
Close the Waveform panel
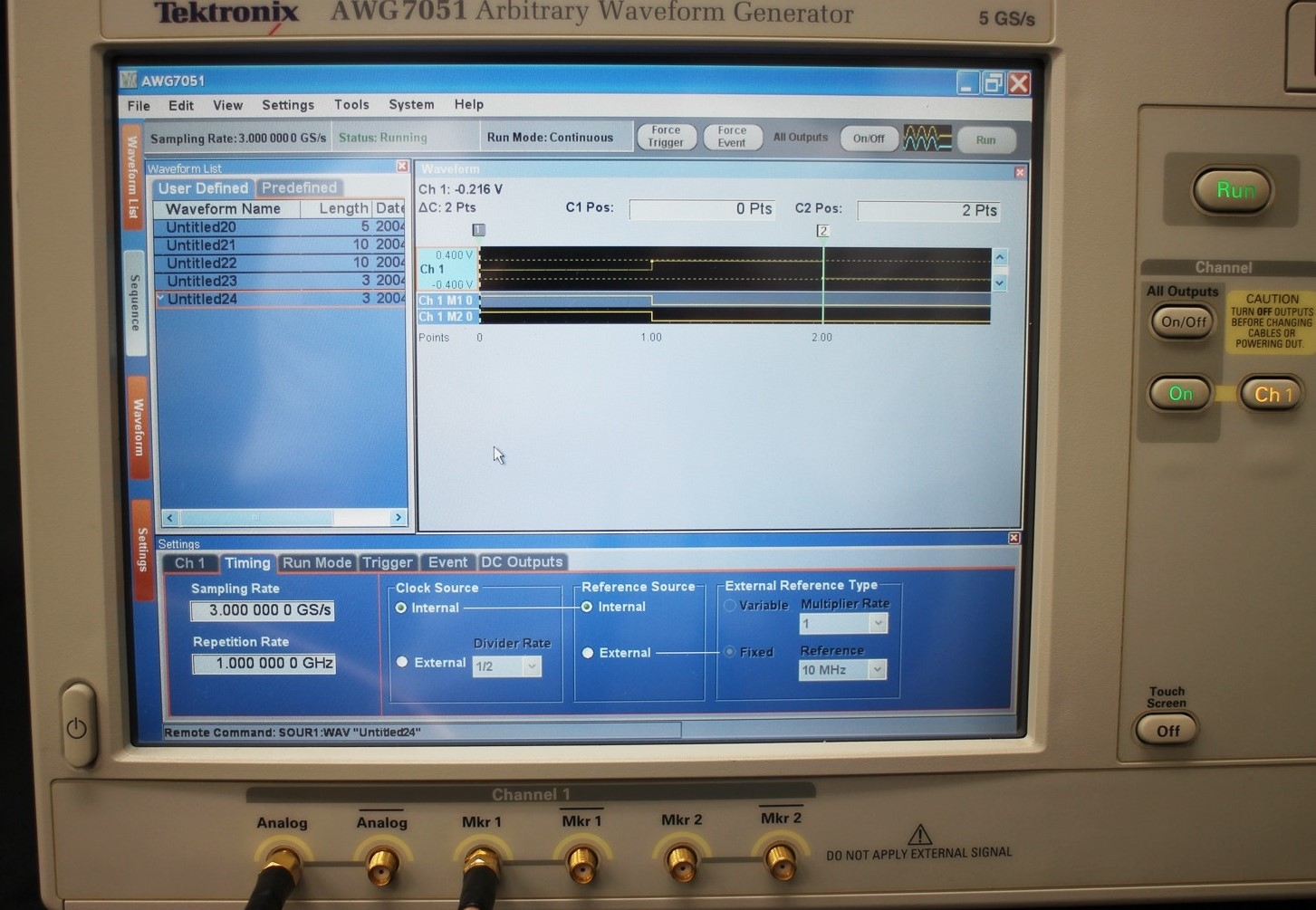(1020, 172)
